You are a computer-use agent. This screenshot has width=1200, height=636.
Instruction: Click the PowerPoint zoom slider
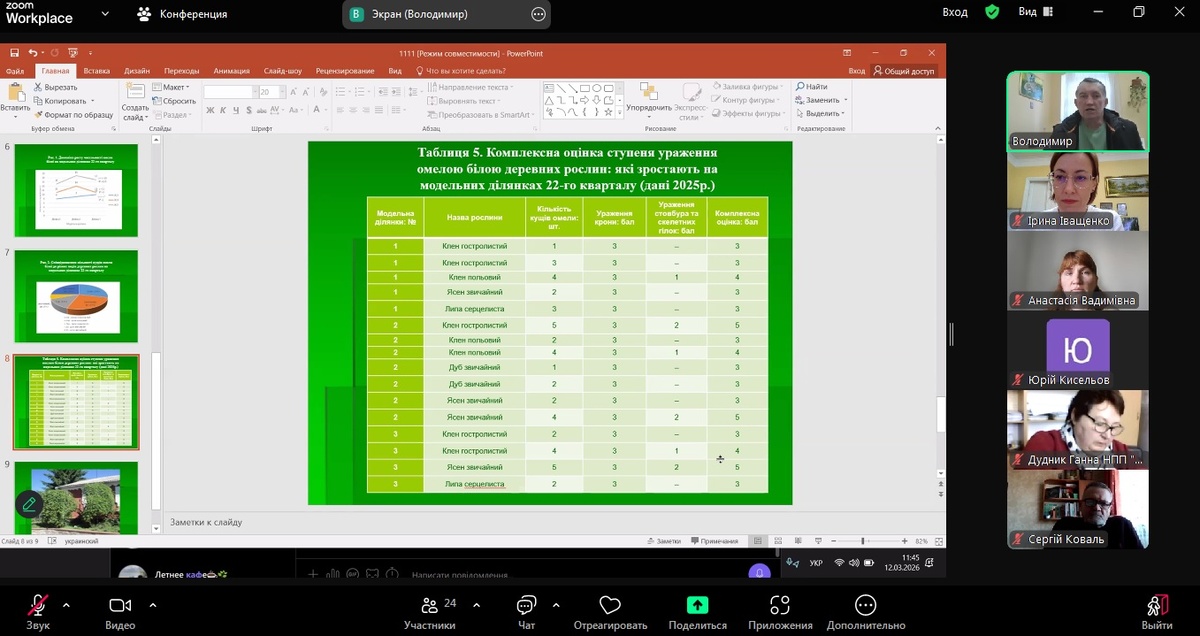(x=863, y=541)
